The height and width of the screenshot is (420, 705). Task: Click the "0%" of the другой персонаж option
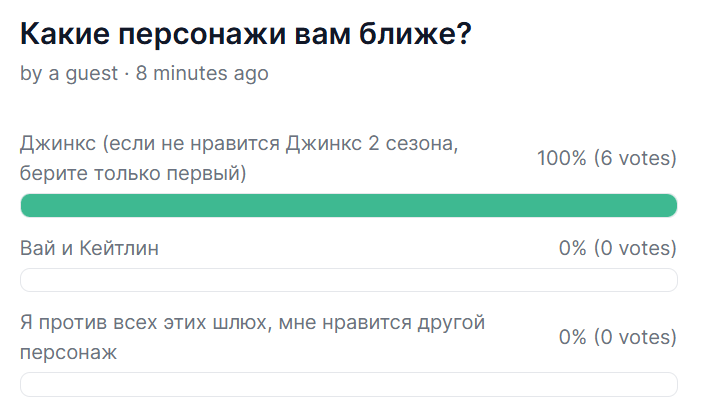(573, 337)
